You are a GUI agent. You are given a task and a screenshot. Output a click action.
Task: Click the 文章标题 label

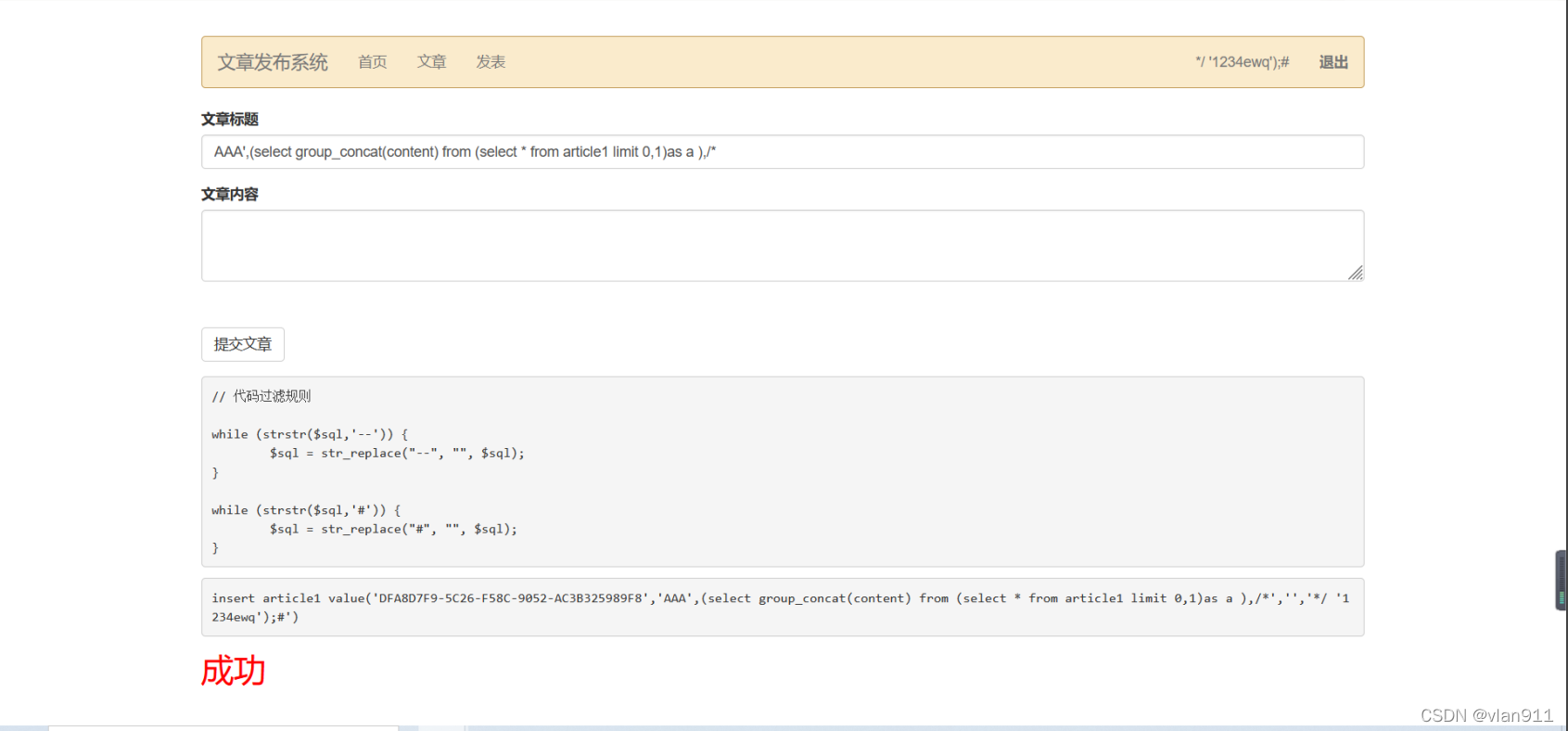(230, 119)
